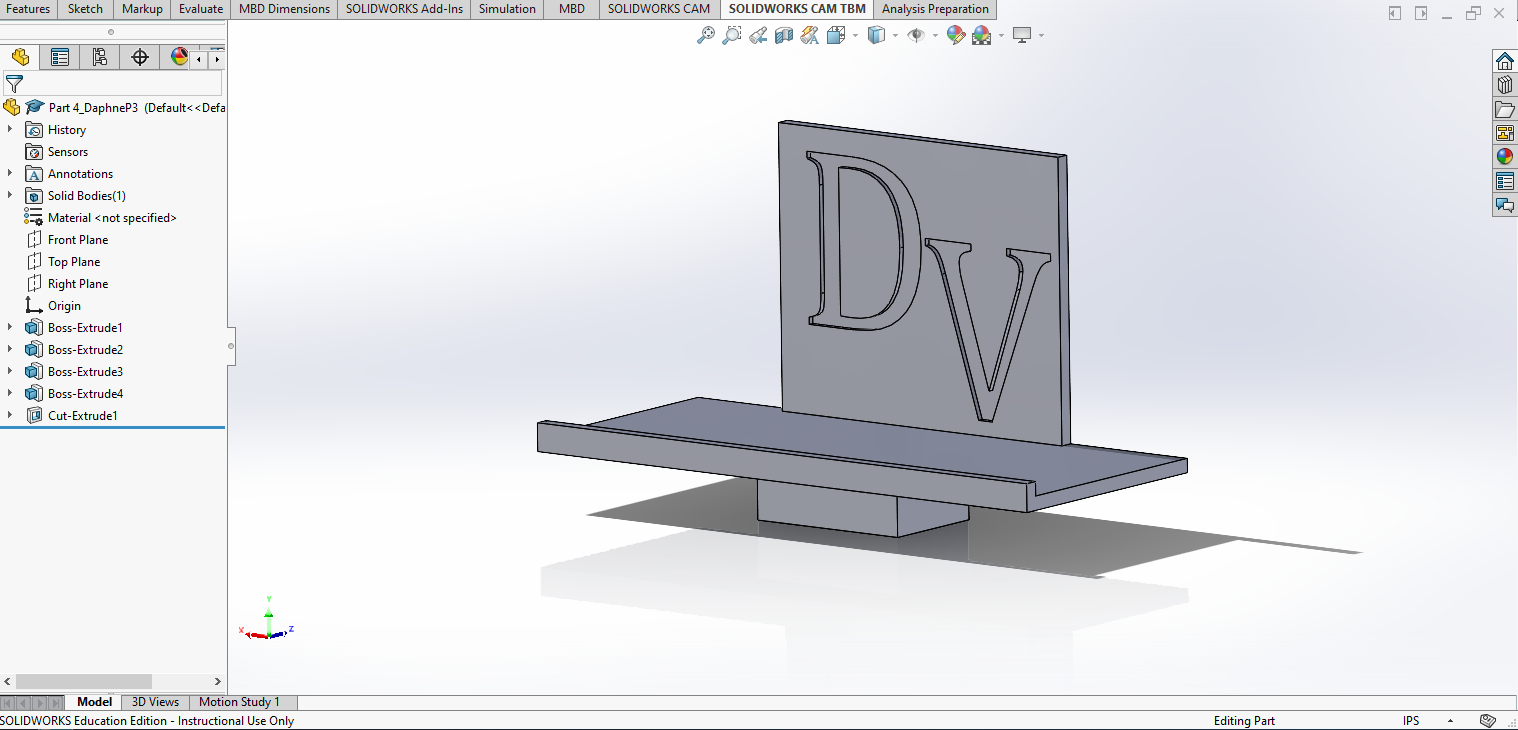
Task: Open the View Settings dropdown arrow
Action: 1041,36
